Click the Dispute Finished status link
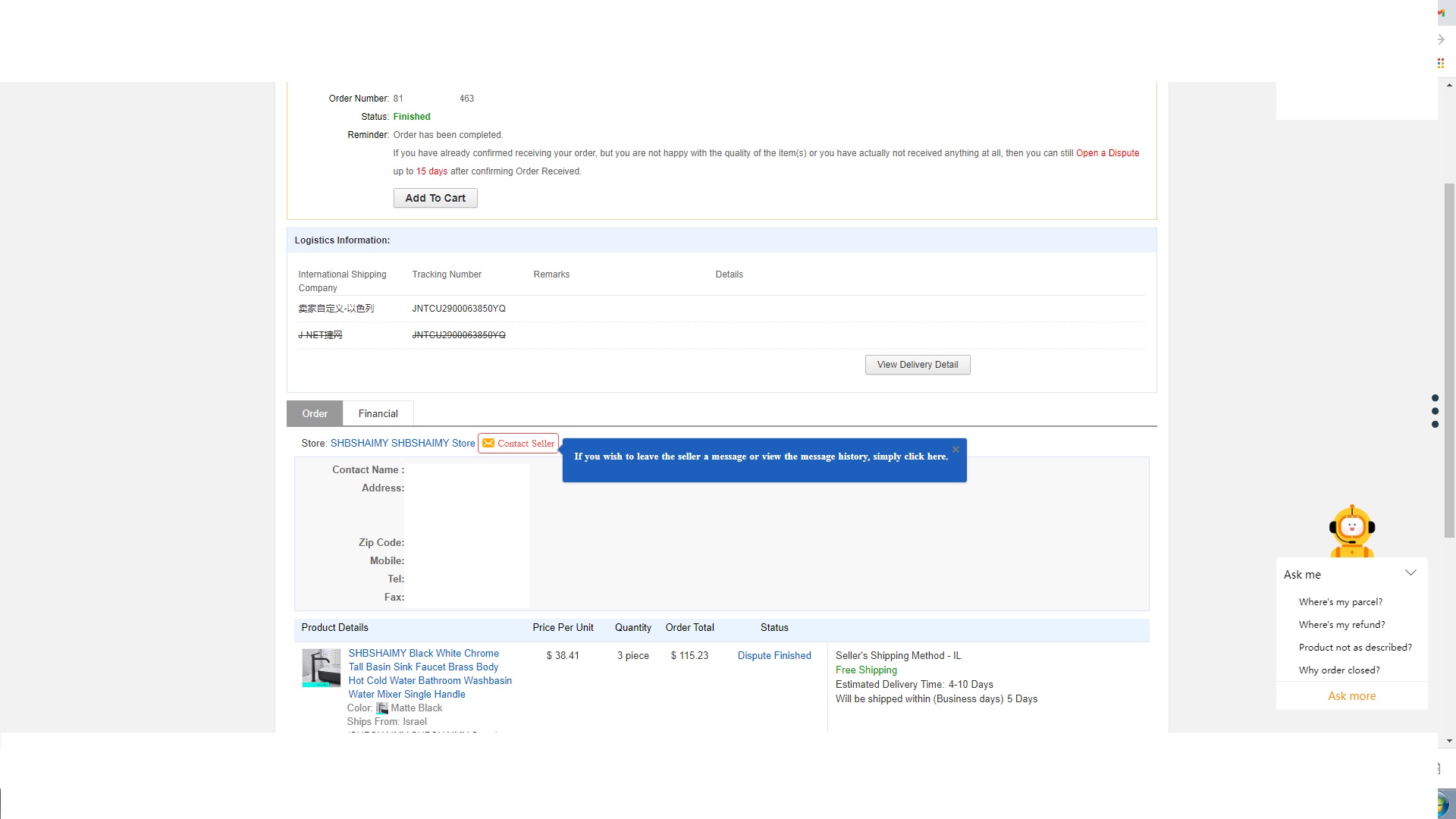The width and height of the screenshot is (1456, 819). click(774, 656)
